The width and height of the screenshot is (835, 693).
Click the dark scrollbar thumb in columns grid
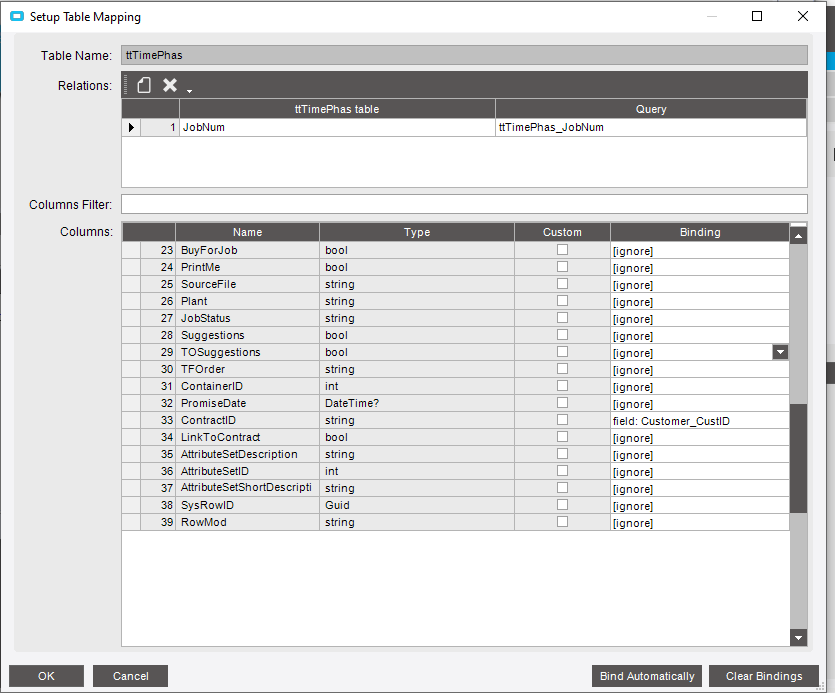(x=798, y=458)
